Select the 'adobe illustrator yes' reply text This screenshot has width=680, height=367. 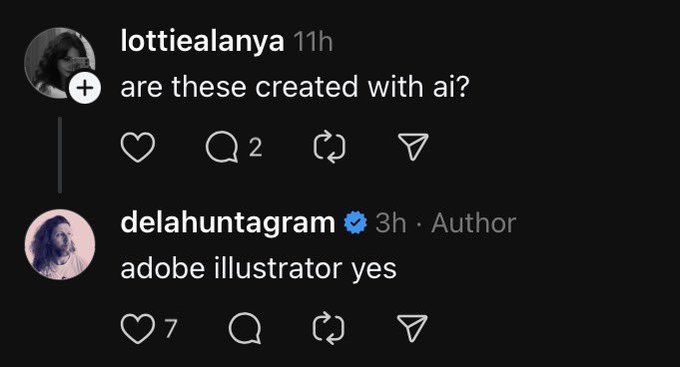[x=258, y=269]
